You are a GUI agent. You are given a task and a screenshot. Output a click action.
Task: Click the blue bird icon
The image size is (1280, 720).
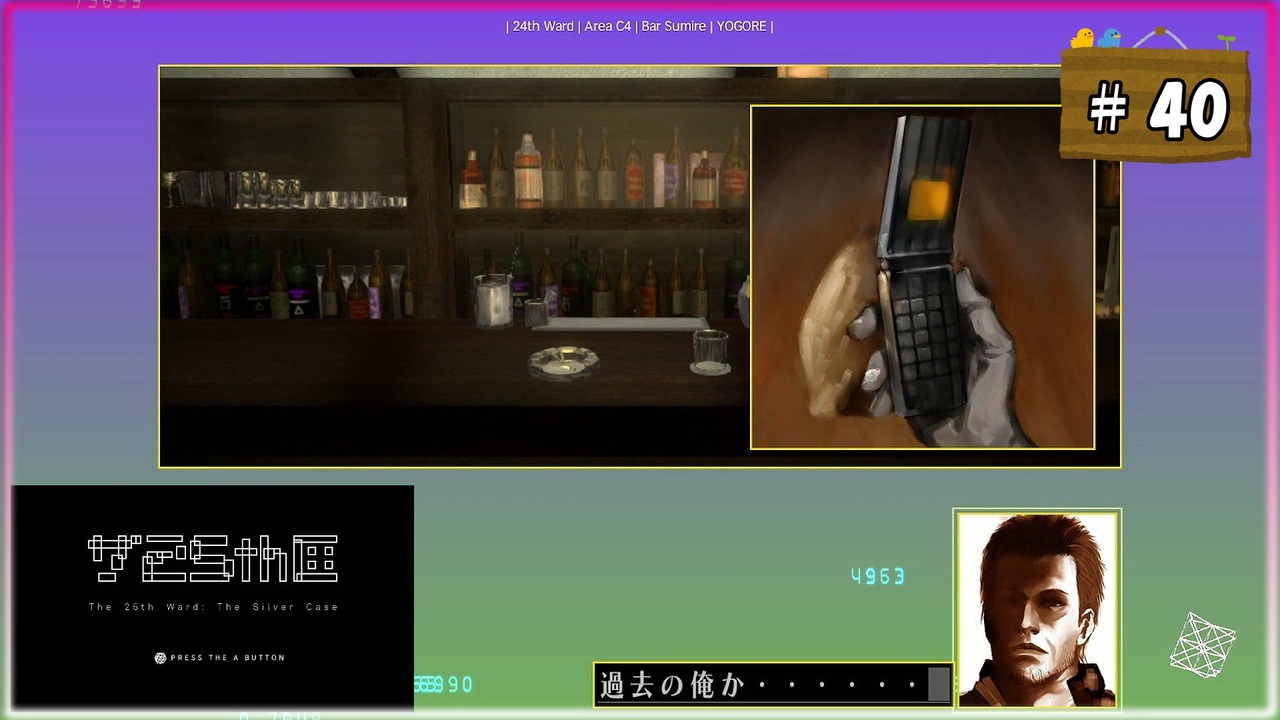point(1109,39)
